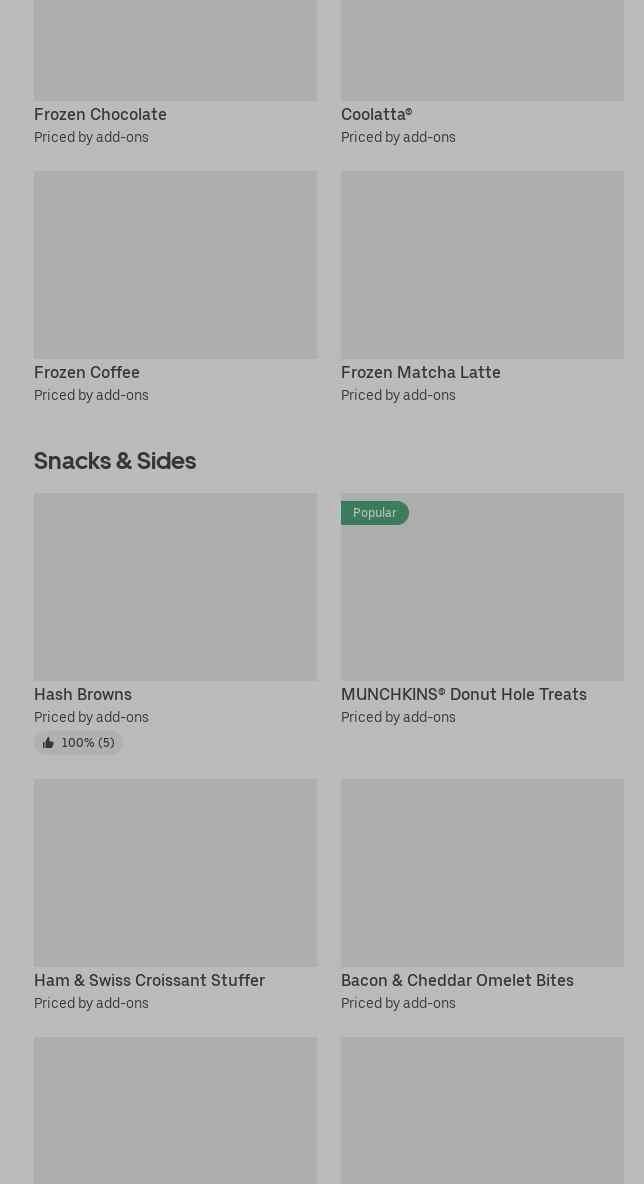
Task: Select the Coolatta® drink title
Action: [376, 115]
